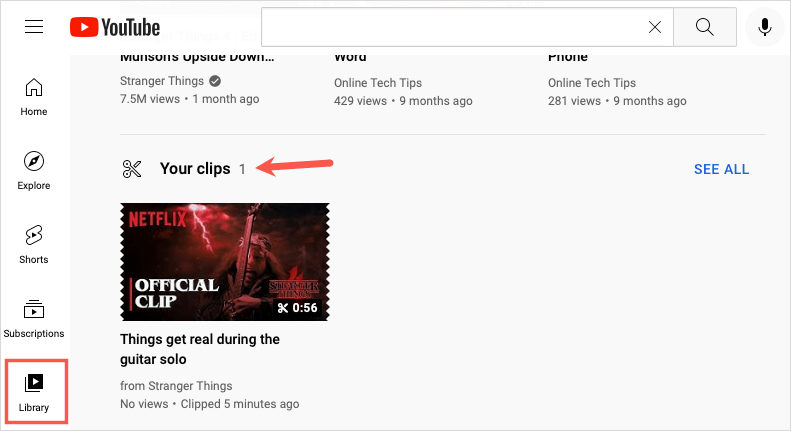Image resolution: width=791 pixels, height=431 pixels.
Task: Play the Netflix official clip thumbnail
Action: tap(224, 262)
